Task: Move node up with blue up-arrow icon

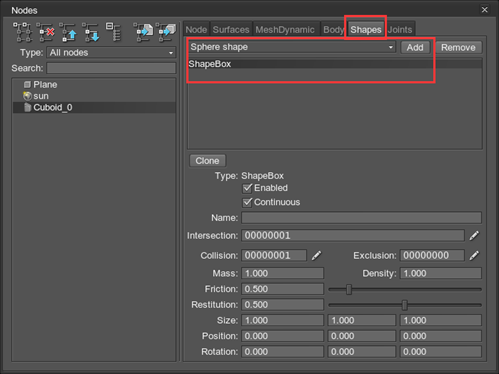Action: click(68, 32)
